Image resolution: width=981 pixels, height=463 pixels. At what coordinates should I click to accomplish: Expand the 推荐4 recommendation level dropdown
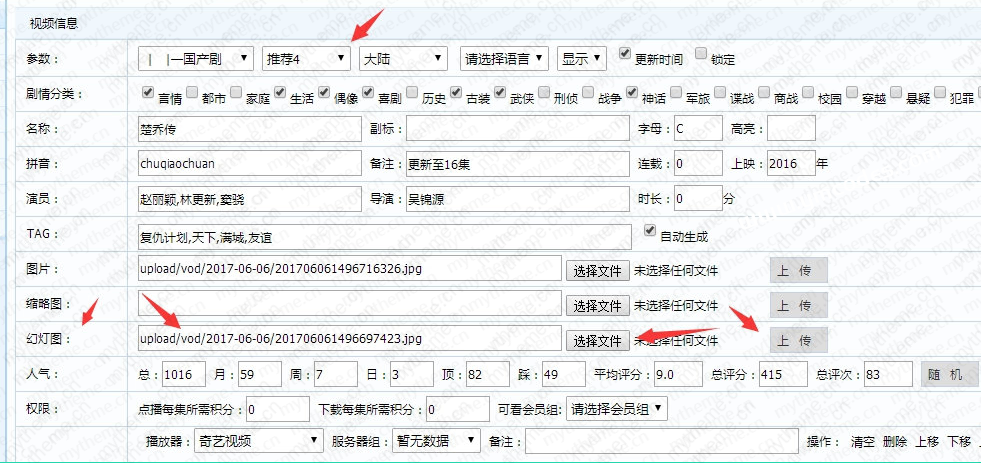click(x=306, y=59)
